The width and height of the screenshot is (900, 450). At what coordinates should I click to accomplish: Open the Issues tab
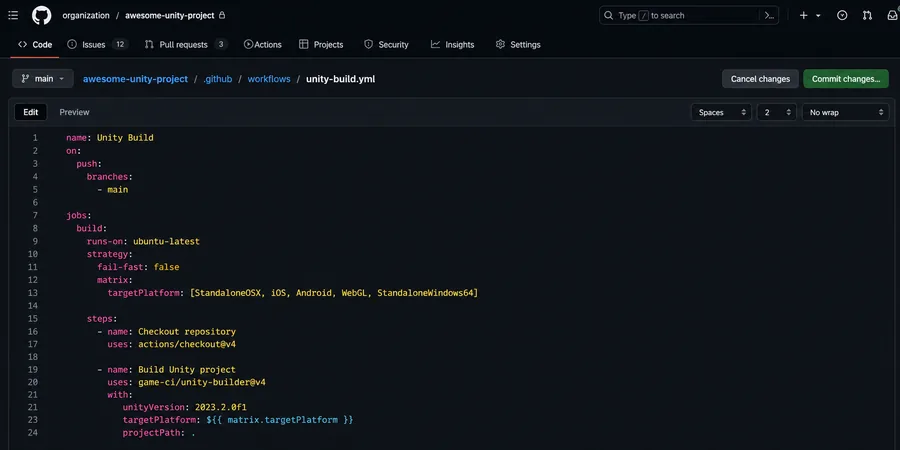97,44
